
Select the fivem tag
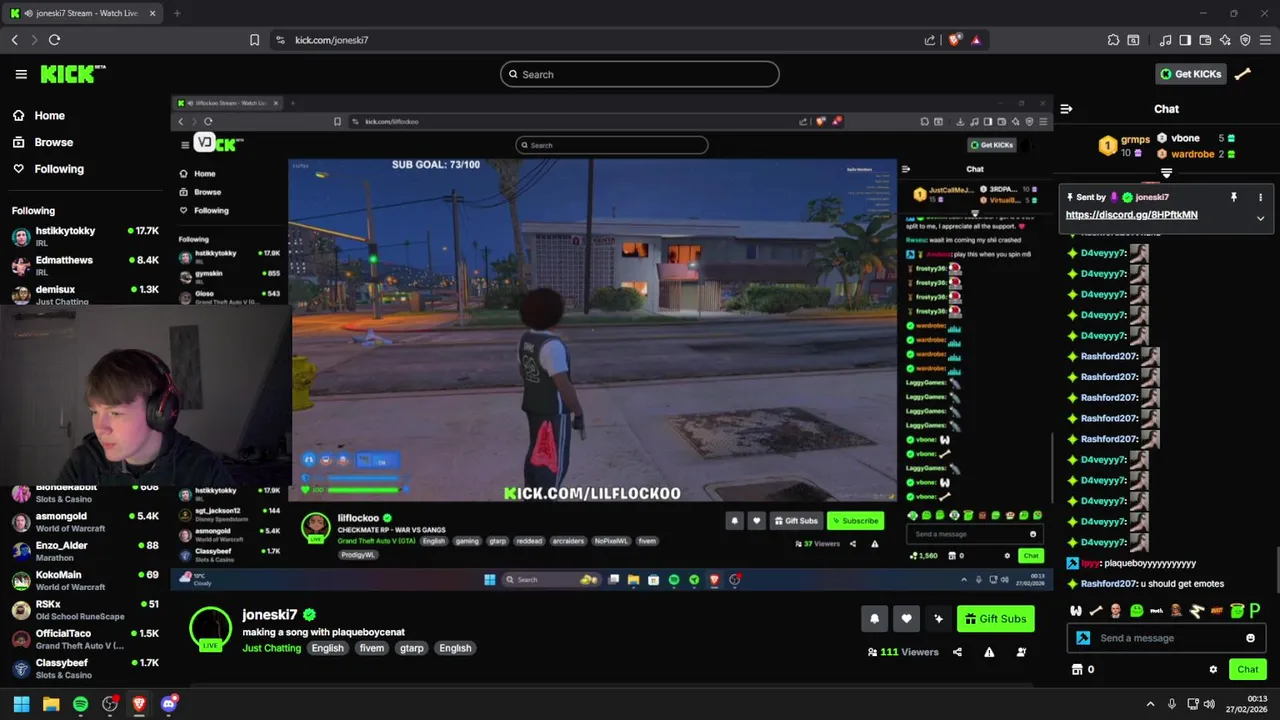click(371, 648)
